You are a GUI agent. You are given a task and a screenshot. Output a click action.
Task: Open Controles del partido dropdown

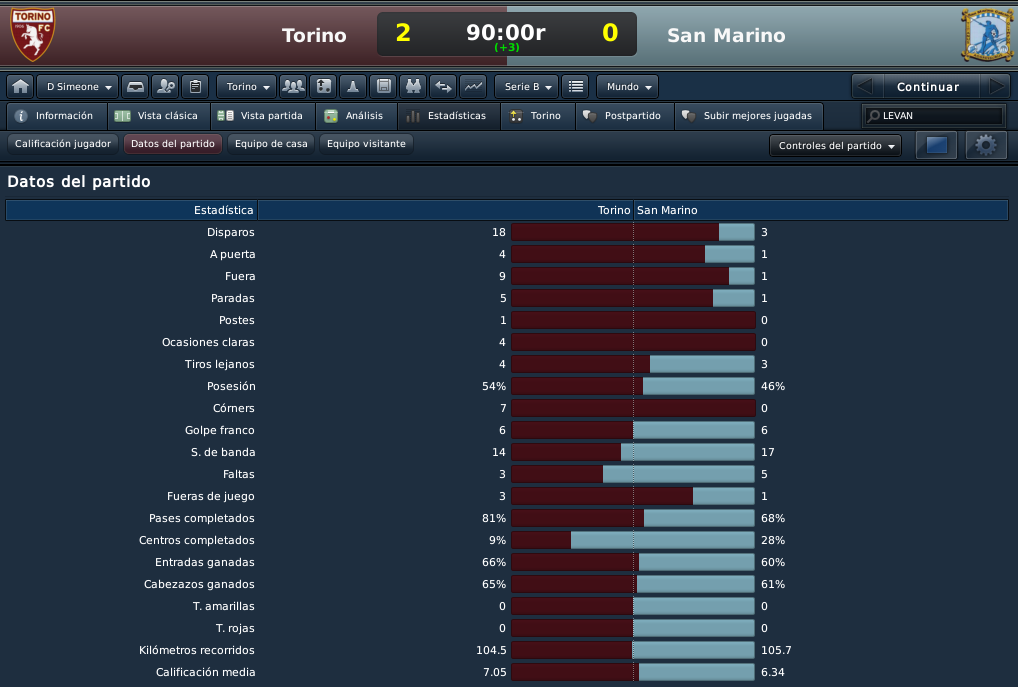pos(836,145)
